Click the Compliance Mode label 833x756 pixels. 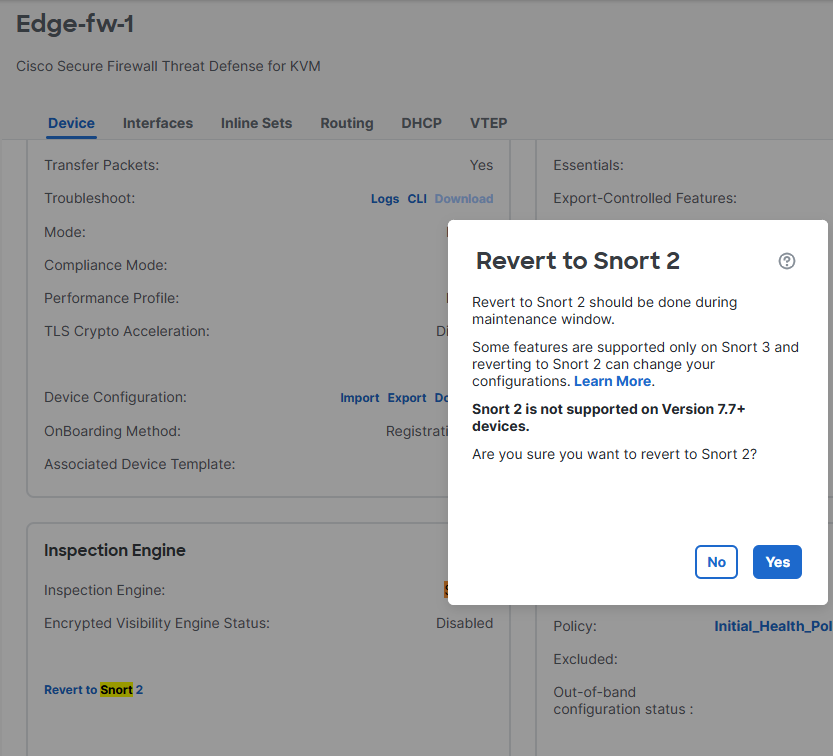tap(106, 265)
